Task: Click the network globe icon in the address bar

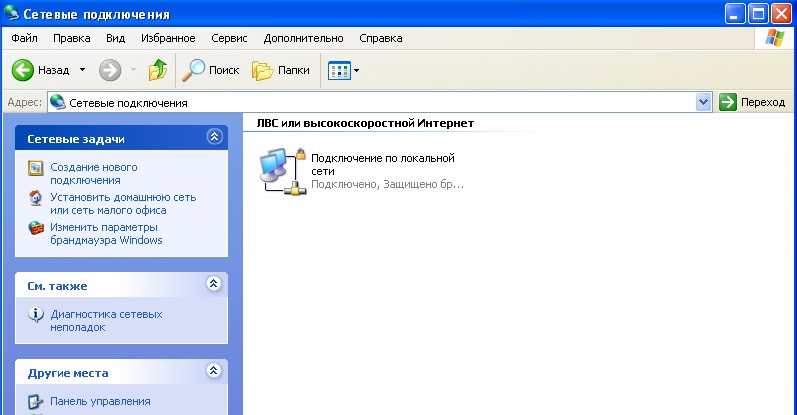Action: click(58, 102)
